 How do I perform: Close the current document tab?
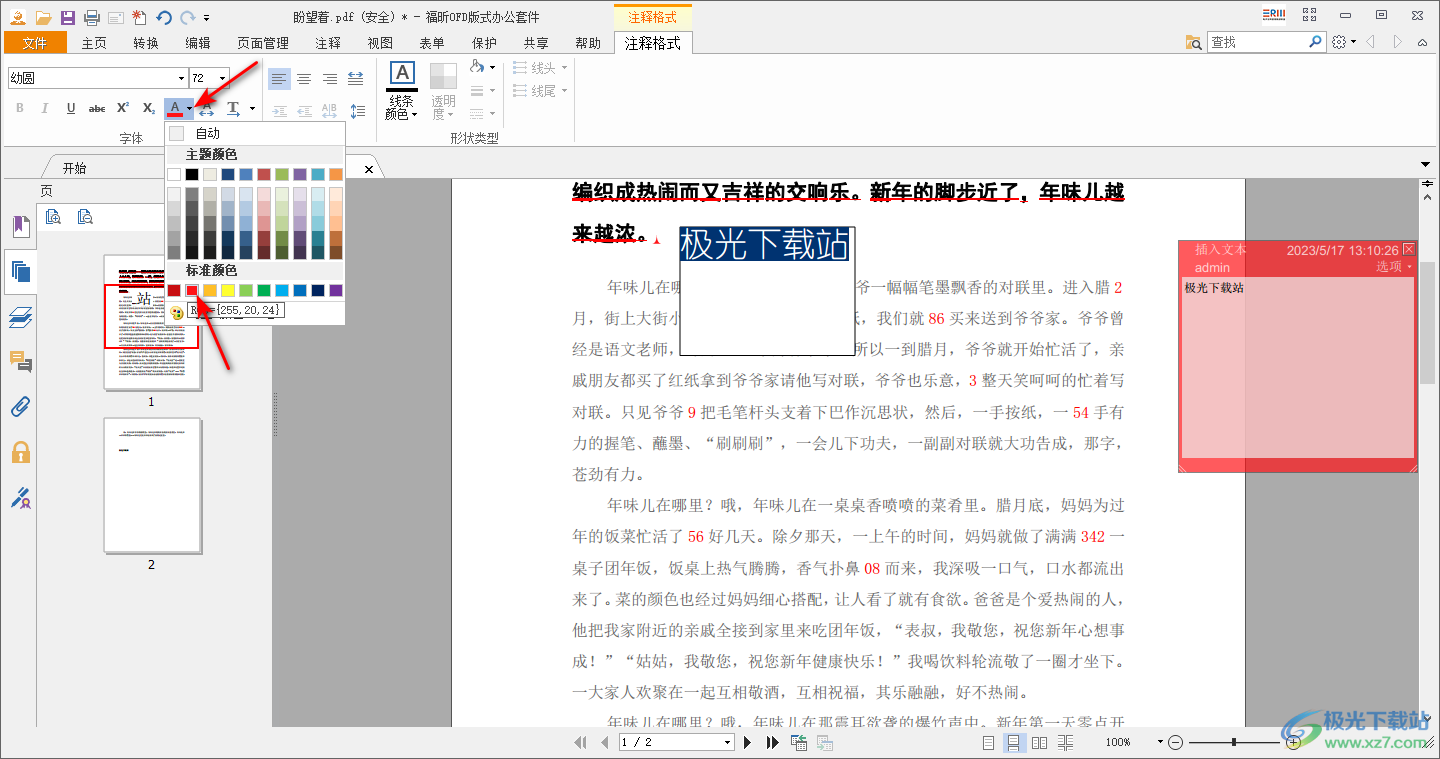pos(369,170)
